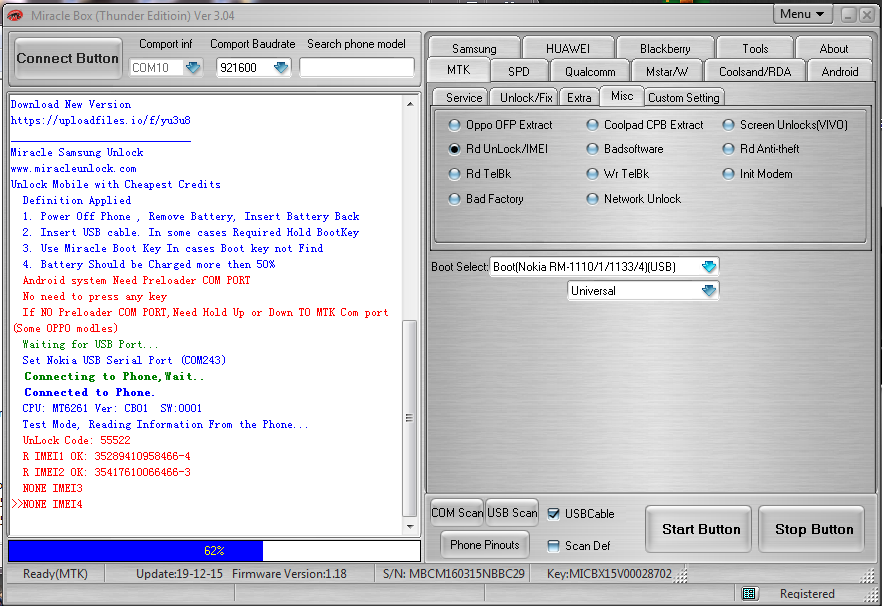Viewport: 882px width, 606px height.
Task: Switch to the Blackberry tab
Action: 665,48
